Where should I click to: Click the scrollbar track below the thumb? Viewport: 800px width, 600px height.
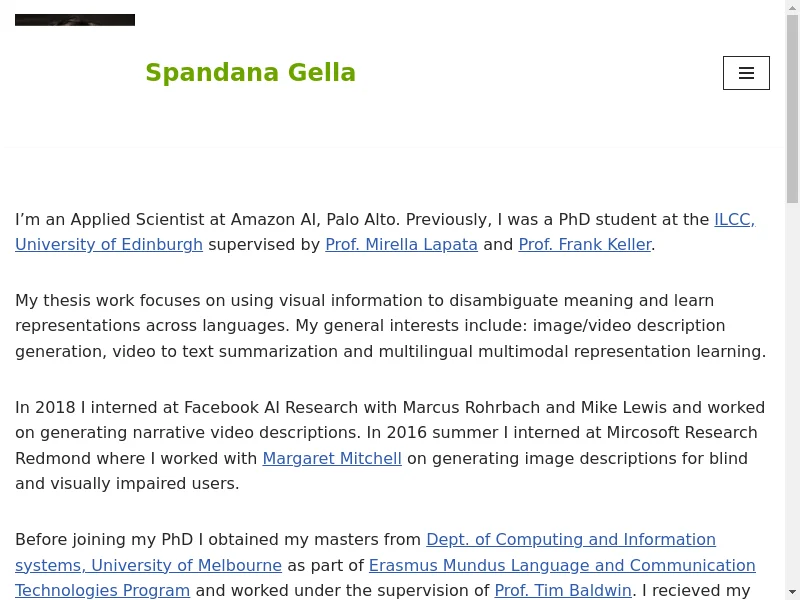(x=792, y=400)
